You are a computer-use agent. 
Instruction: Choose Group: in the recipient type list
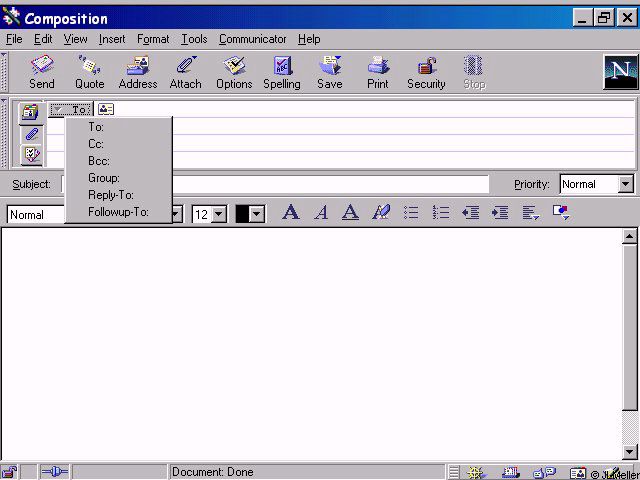(119, 178)
